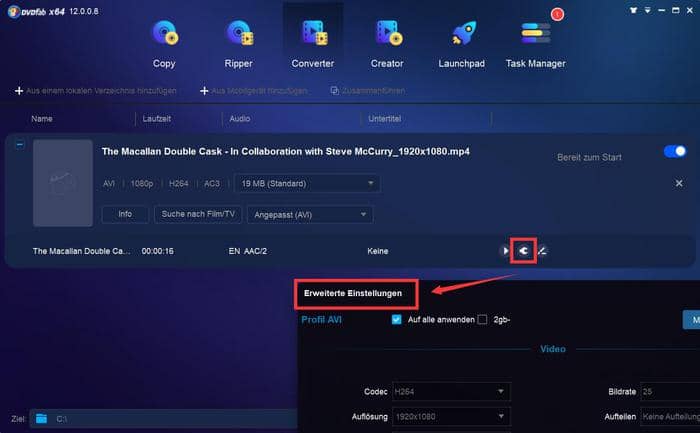Open the Angepasst (AVI) profile dropdown
The height and width of the screenshot is (433, 700).
[x=310, y=215]
